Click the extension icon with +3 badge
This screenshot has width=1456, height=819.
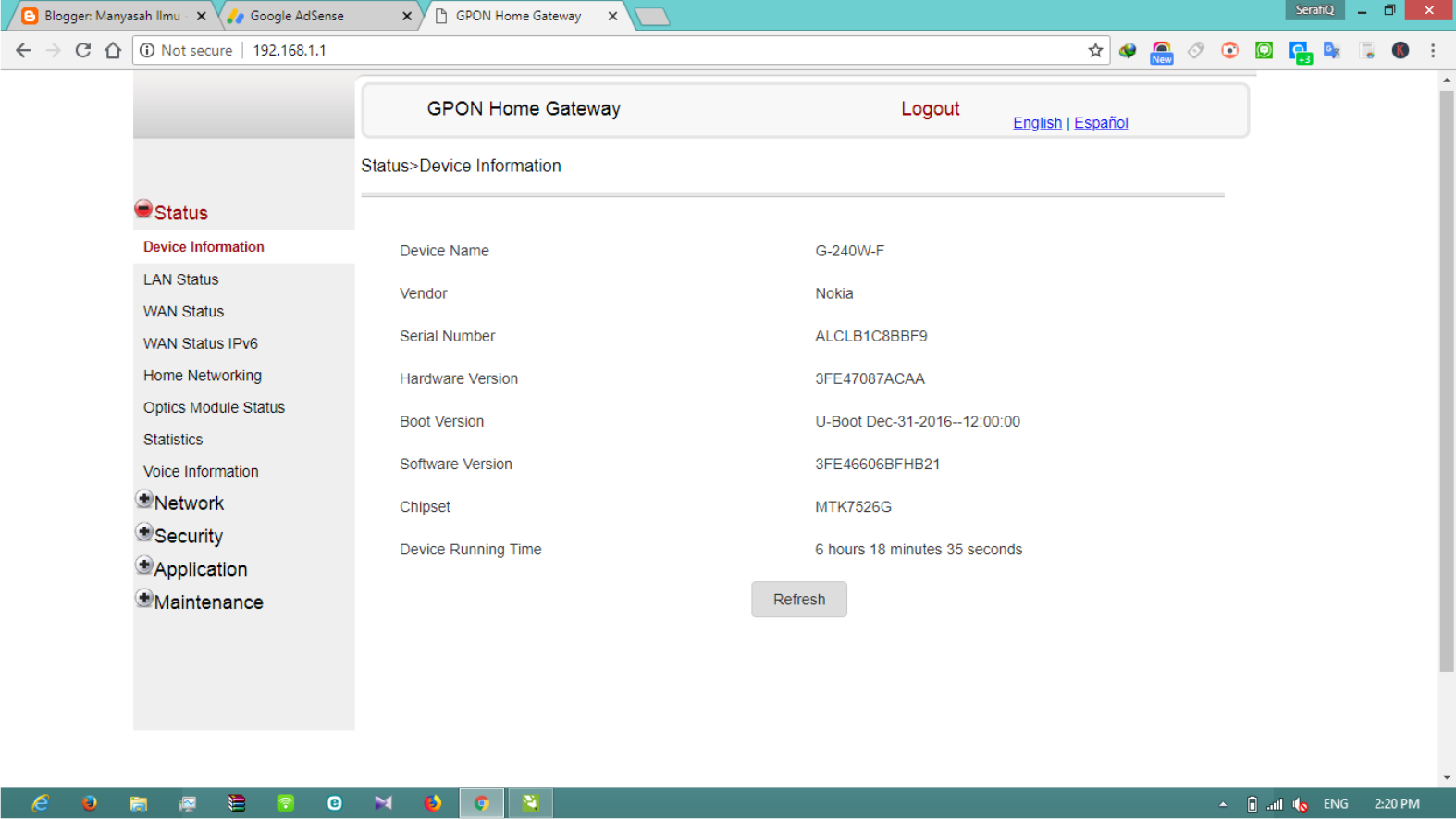[1300, 52]
